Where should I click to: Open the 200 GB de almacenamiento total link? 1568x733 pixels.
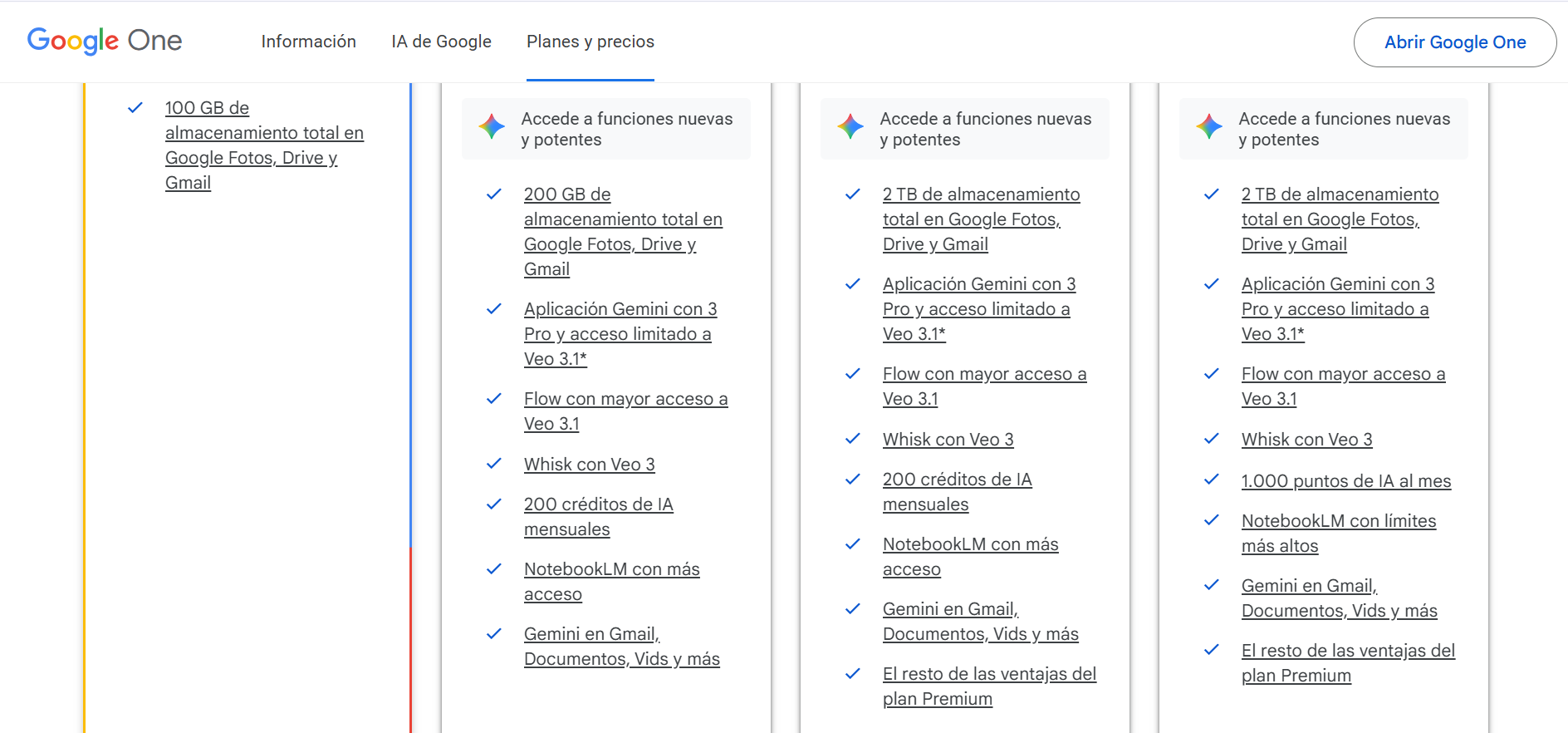point(623,231)
